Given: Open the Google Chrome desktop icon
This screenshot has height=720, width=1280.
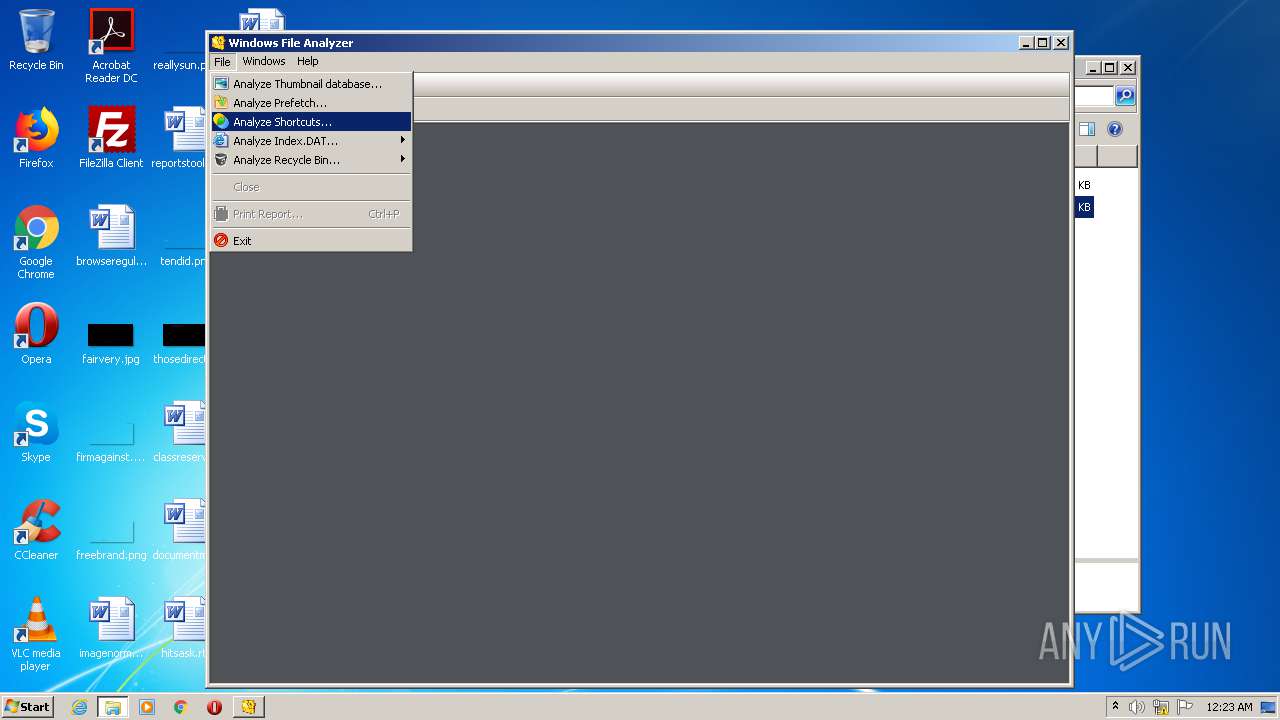Looking at the screenshot, I should [x=36, y=242].
